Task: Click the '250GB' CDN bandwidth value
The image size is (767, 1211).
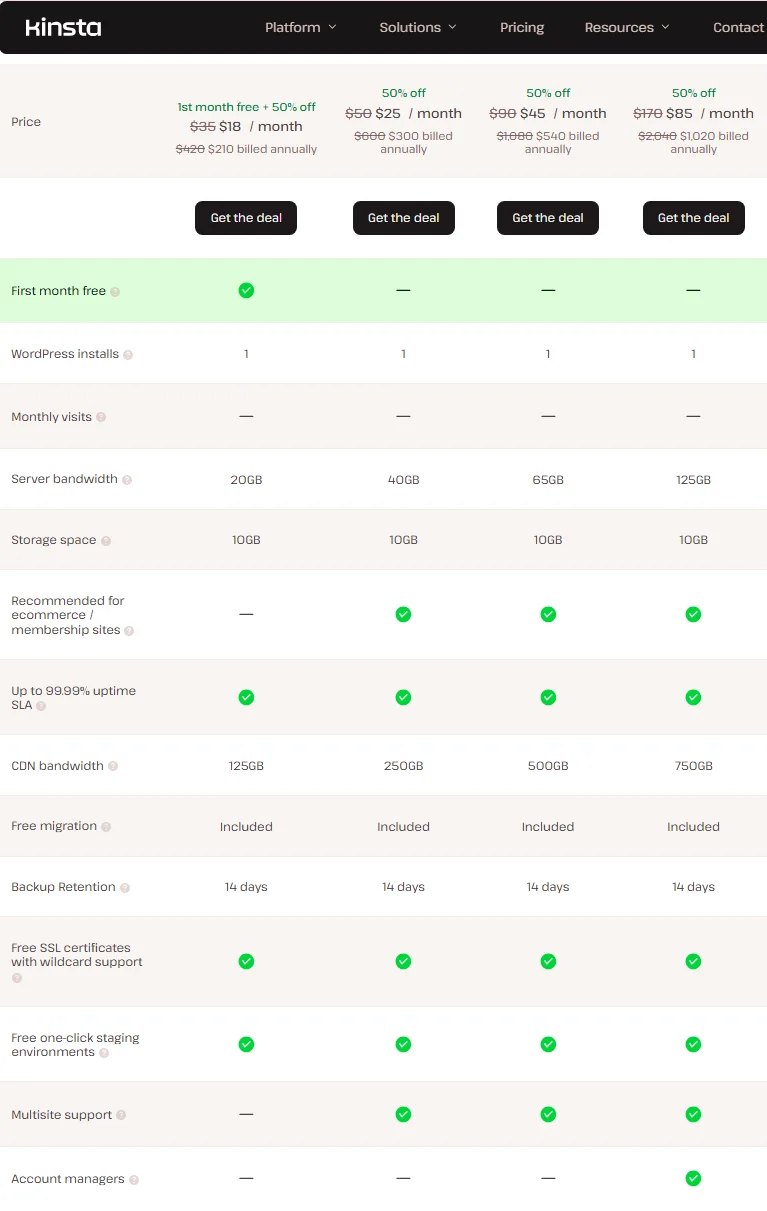Action: click(x=403, y=766)
